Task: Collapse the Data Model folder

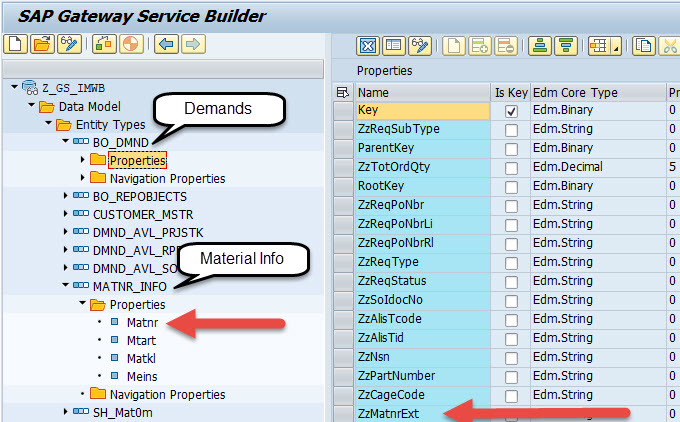Action: coord(31,105)
